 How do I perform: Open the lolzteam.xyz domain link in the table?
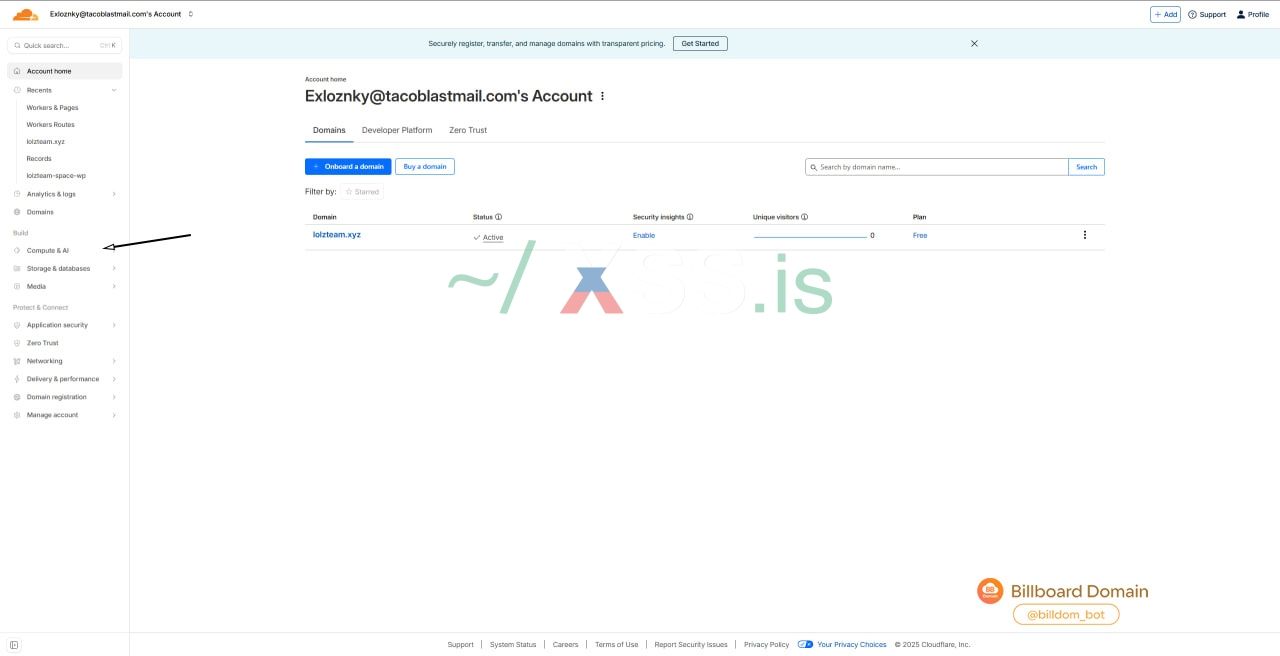point(337,235)
